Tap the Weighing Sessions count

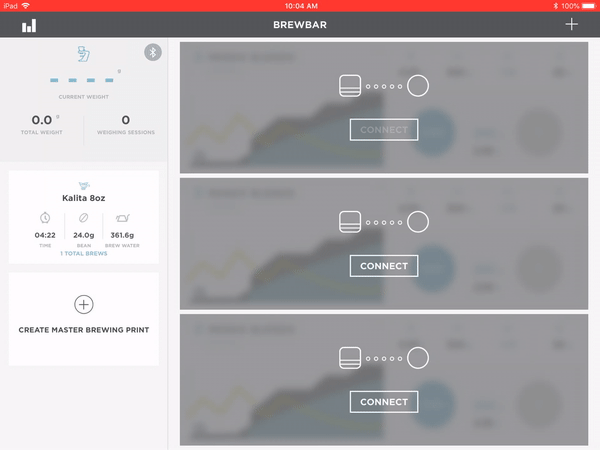pos(125,121)
